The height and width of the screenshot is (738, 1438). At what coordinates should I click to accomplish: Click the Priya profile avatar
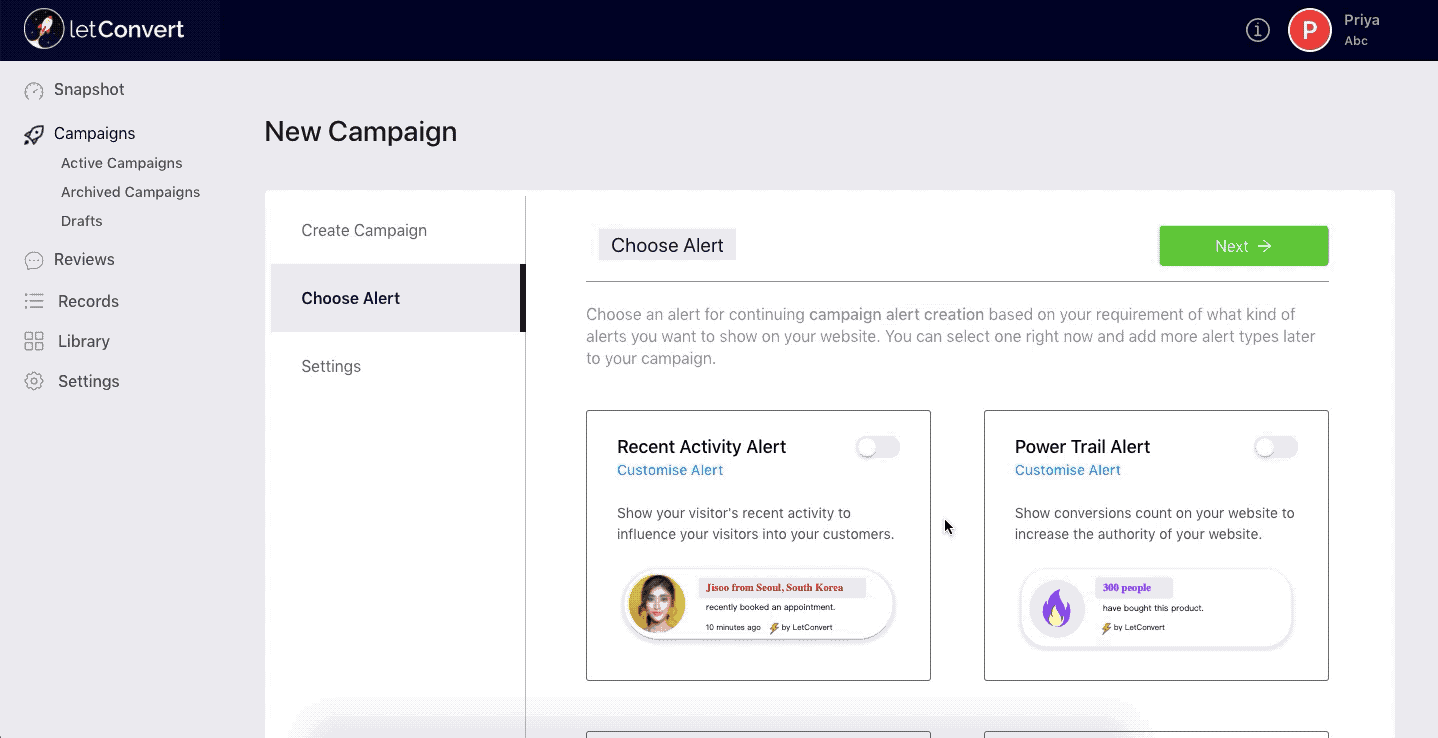[x=1309, y=30]
